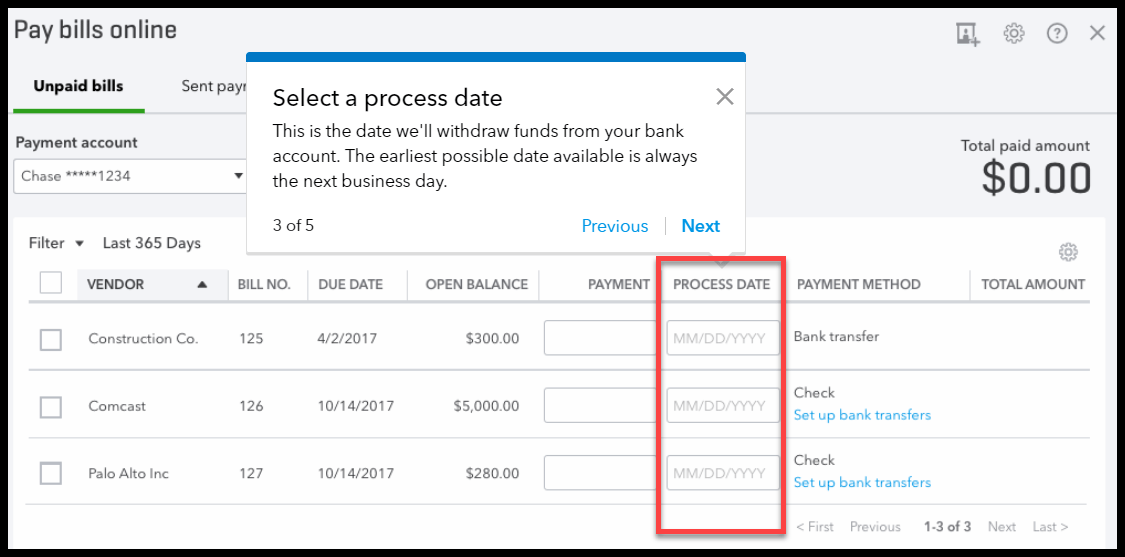Click the add contact icon in header
Image resolution: width=1125 pixels, height=557 pixels.
click(x=968, y=34)
